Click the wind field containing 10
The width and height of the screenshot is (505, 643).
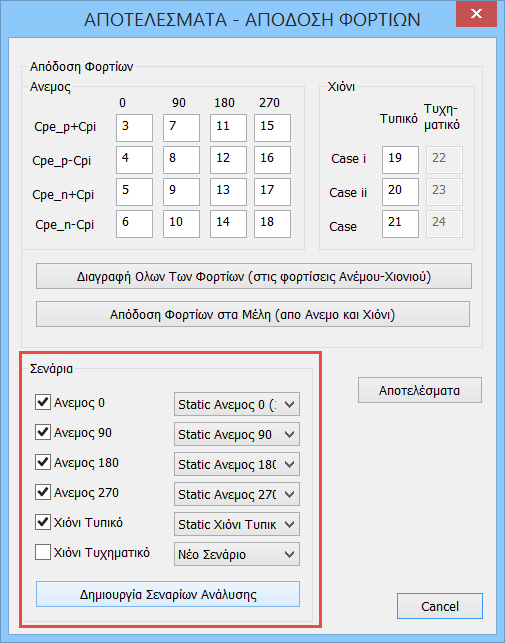(x=181, y=224)
